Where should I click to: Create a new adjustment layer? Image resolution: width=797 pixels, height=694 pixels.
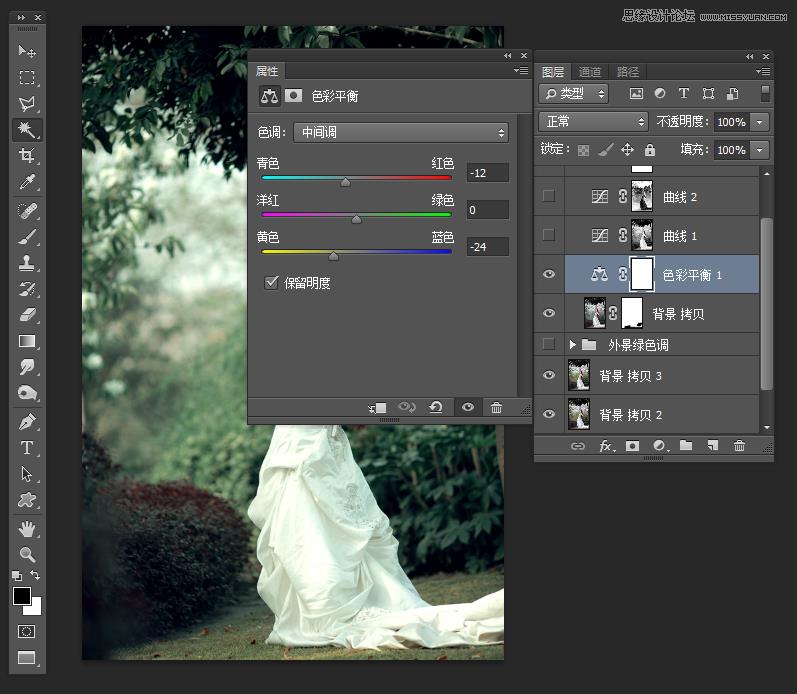[660, 446]
